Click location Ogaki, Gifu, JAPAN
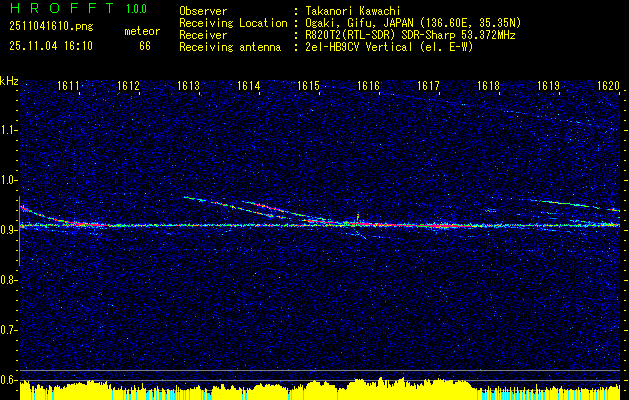Image resolution: width=629 pixels, height=400 pixels. [361, 23]
